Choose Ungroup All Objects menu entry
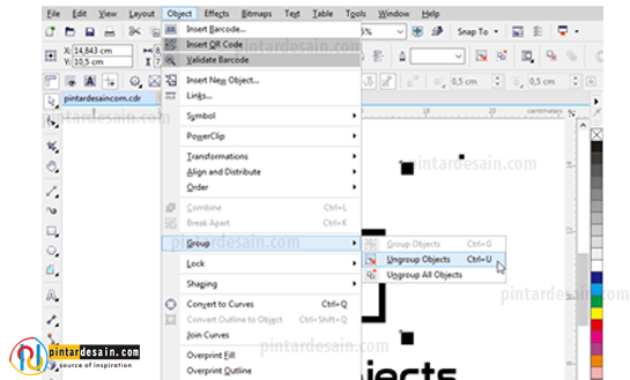This screenshot has height=380, width=630. pyautogui.click(x=434, y=275)
